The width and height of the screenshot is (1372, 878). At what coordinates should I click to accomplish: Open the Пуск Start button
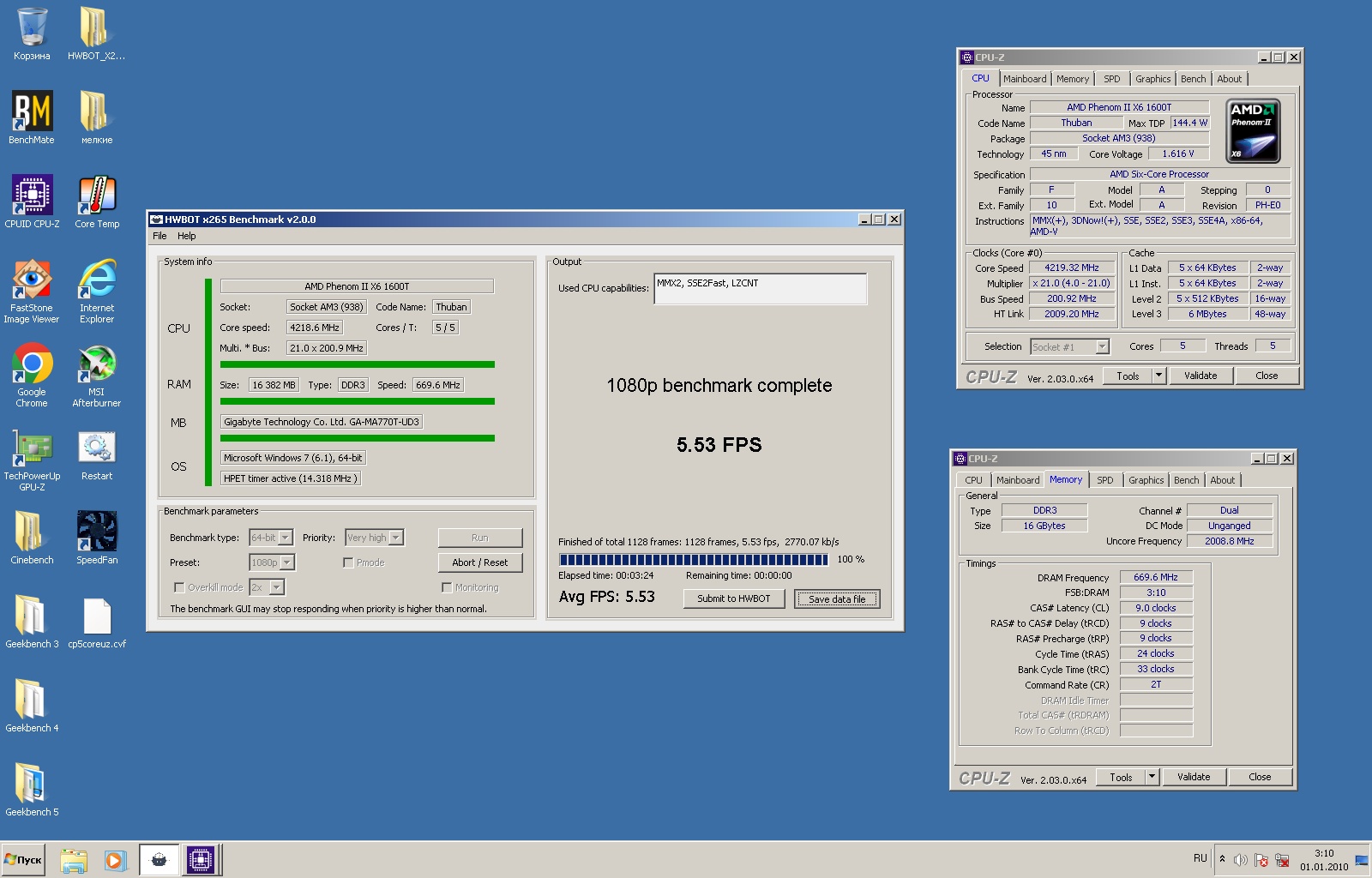click(24, 860)
